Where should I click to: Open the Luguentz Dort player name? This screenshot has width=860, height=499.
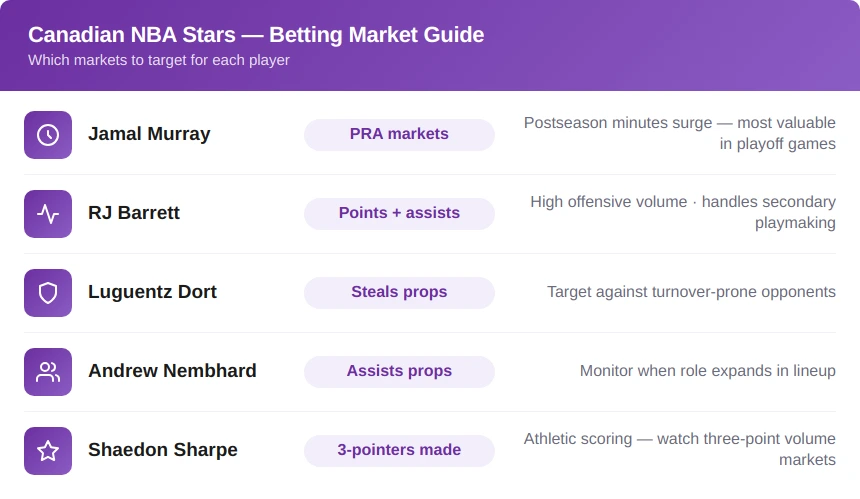click(x=152, y=292)
